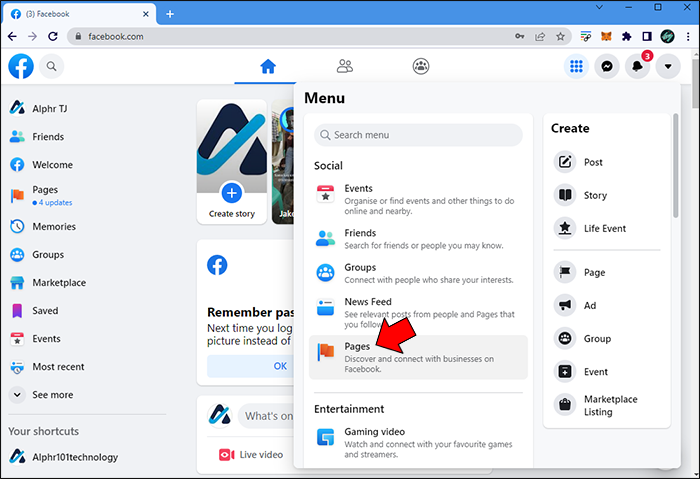The image size is (700, 479).
Task: Click the browser Back arrow
Action: pos(12,36)
